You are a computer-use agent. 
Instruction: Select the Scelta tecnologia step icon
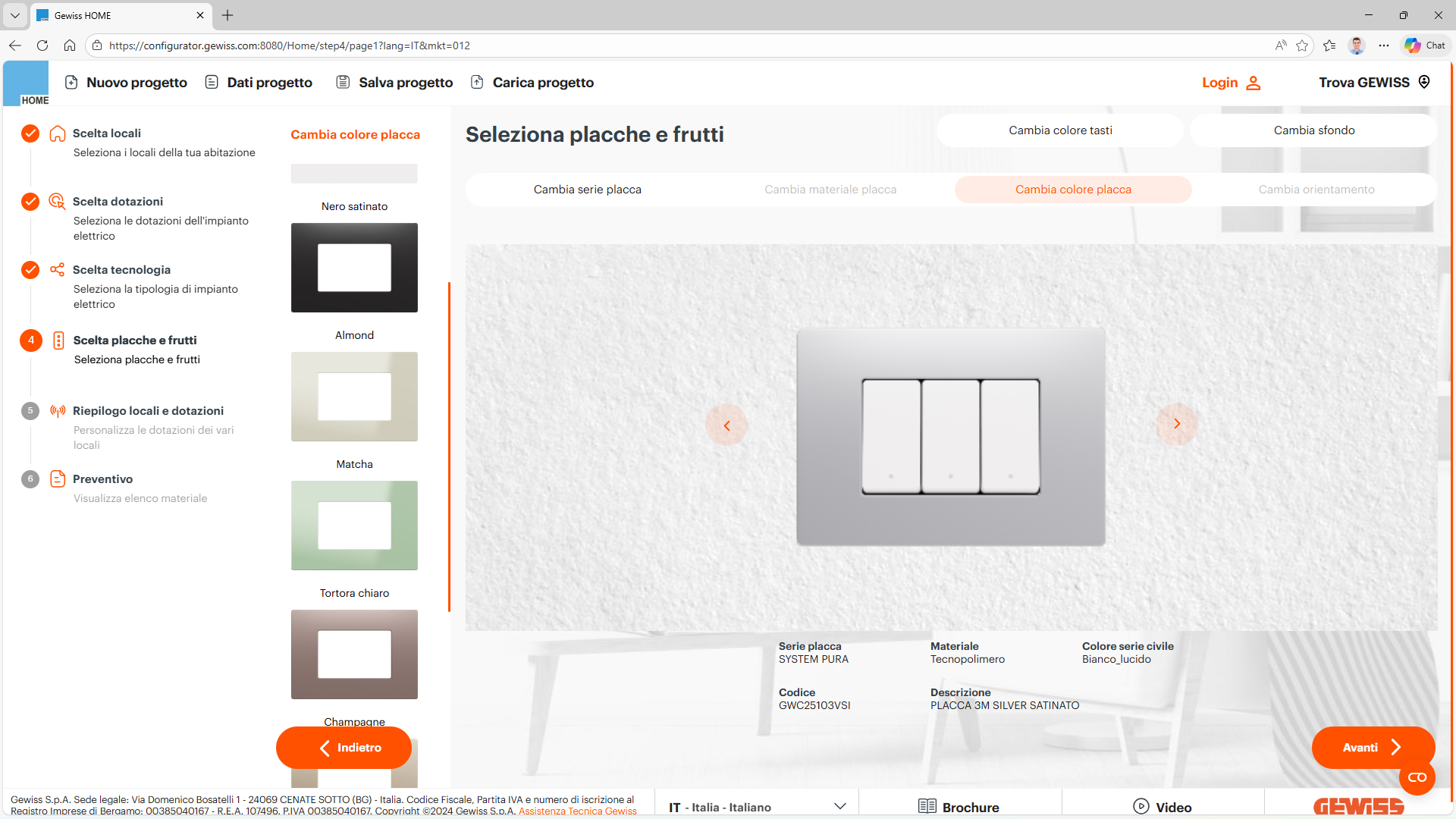point(57,269)
